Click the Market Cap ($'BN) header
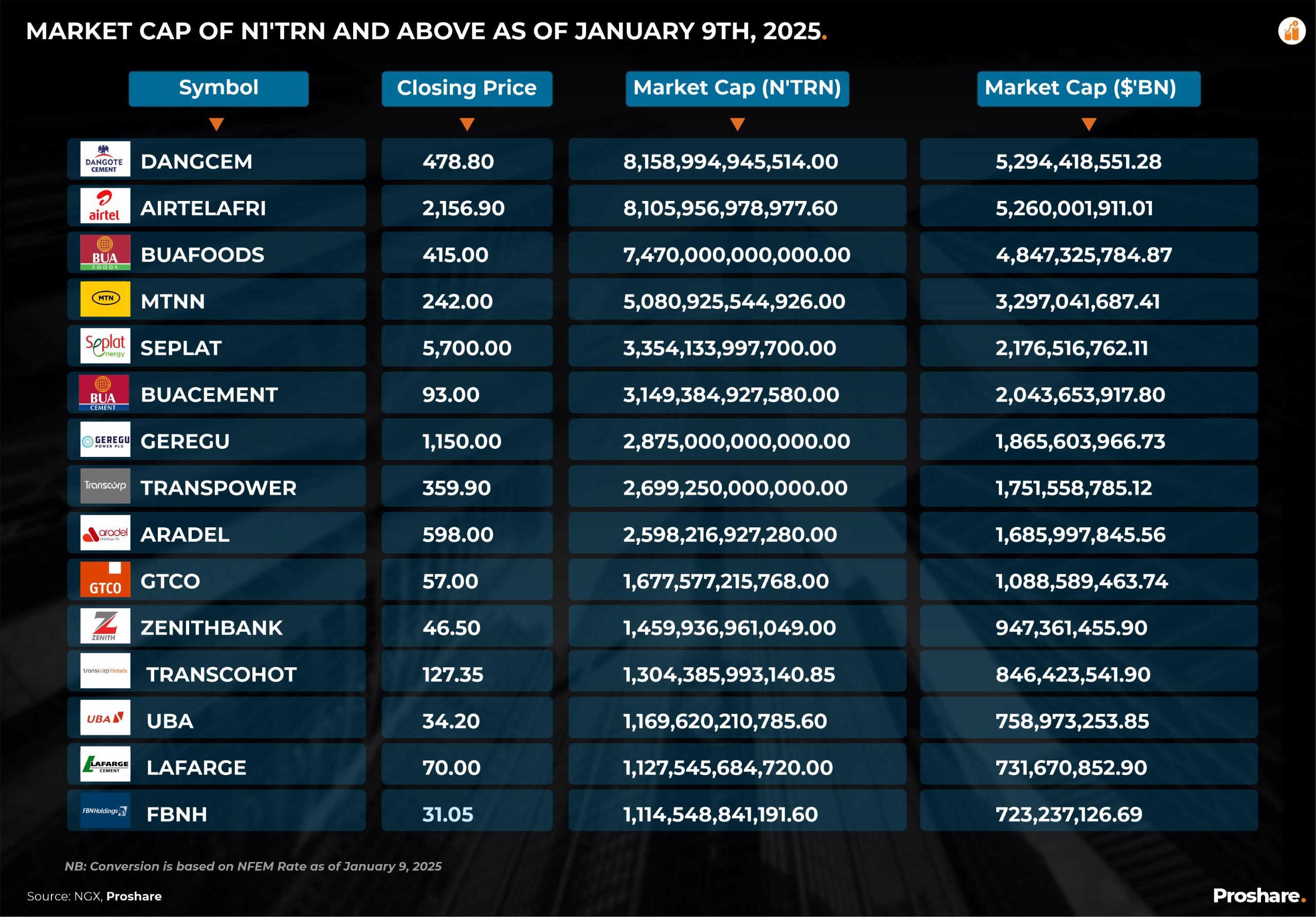The width and height of the screenshot is (1316, 917). pos(1088,89)
